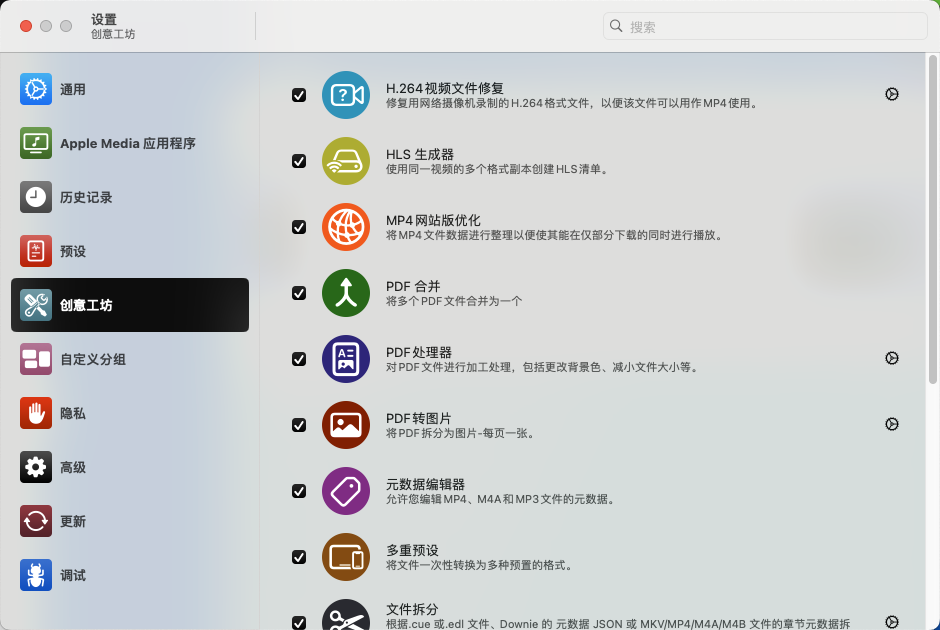The height and width of the screenshot is (630, 940).
Task: Open settings for PDF 转图片
Action: click(891, 423)
